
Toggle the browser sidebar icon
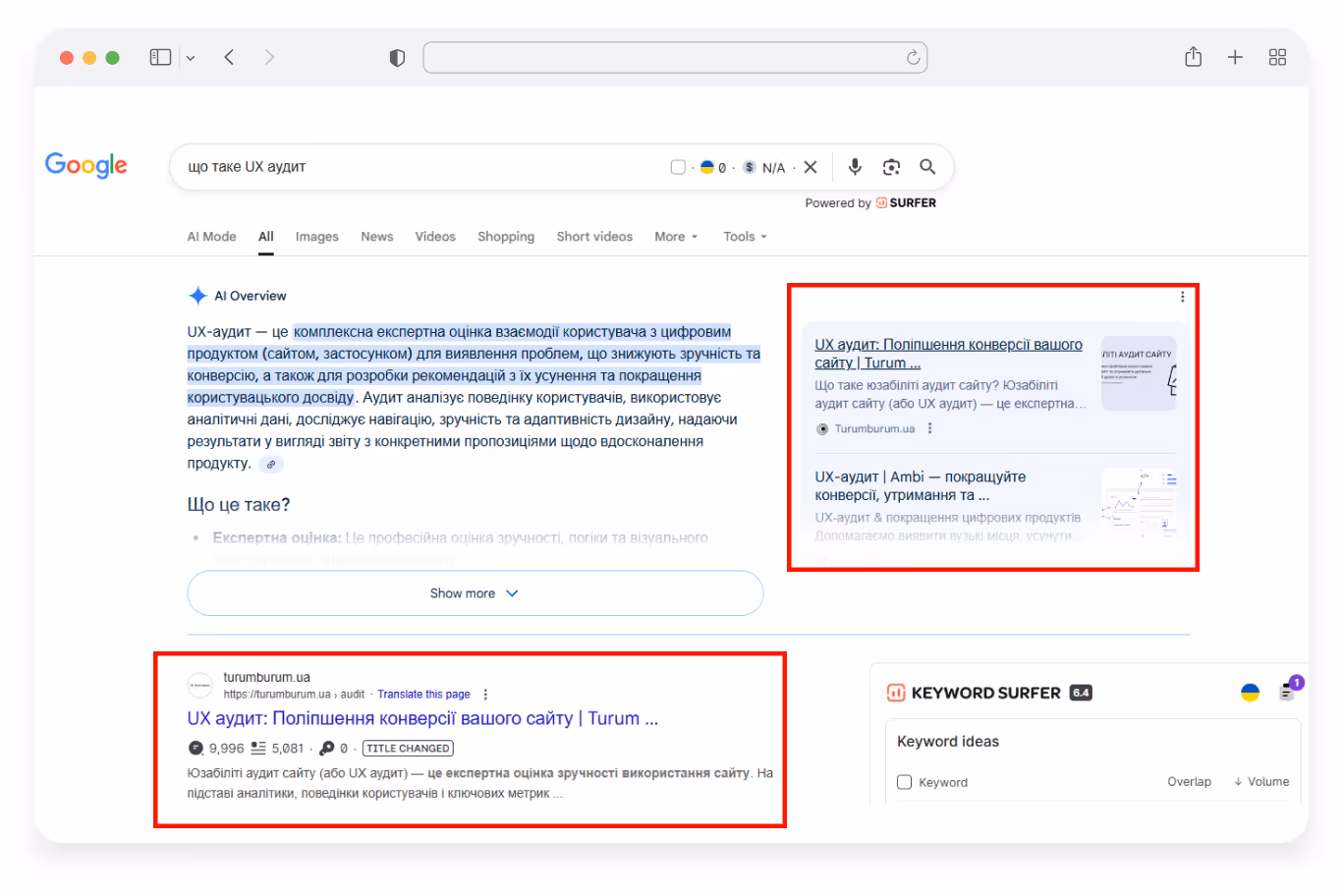click(x=160, y=58)
